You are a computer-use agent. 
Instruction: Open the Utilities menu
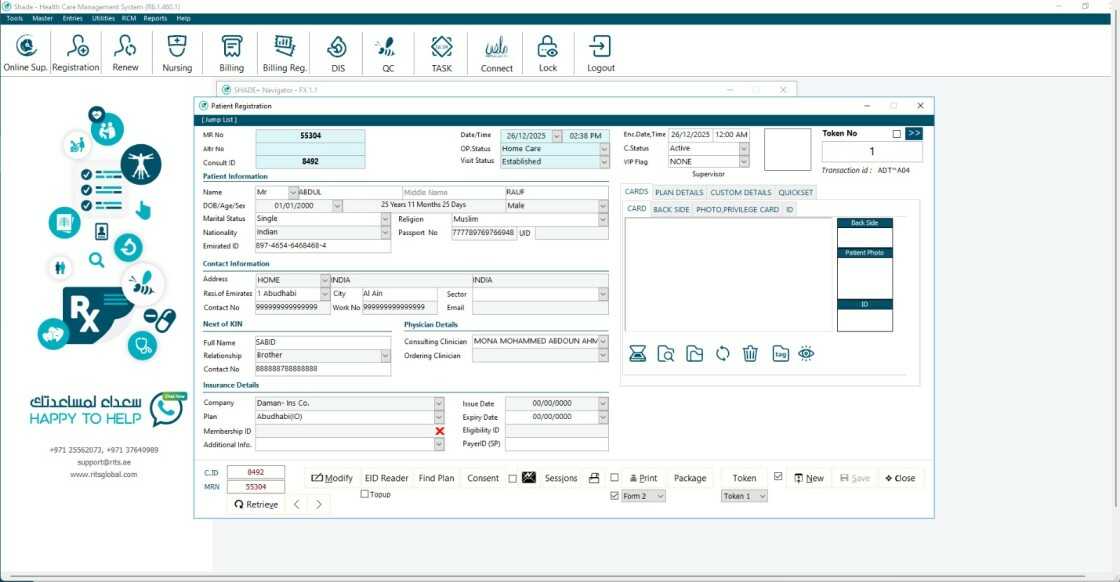click(103, 19)
